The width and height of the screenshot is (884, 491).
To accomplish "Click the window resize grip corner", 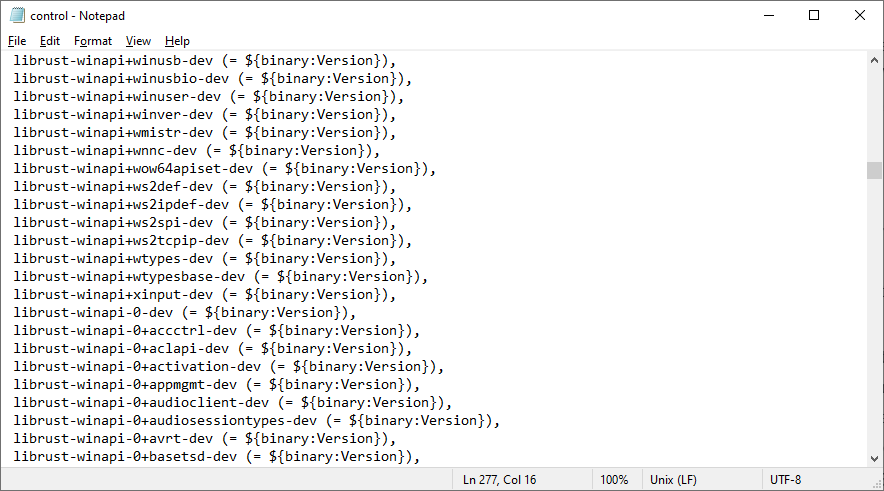I will (877, 484).
